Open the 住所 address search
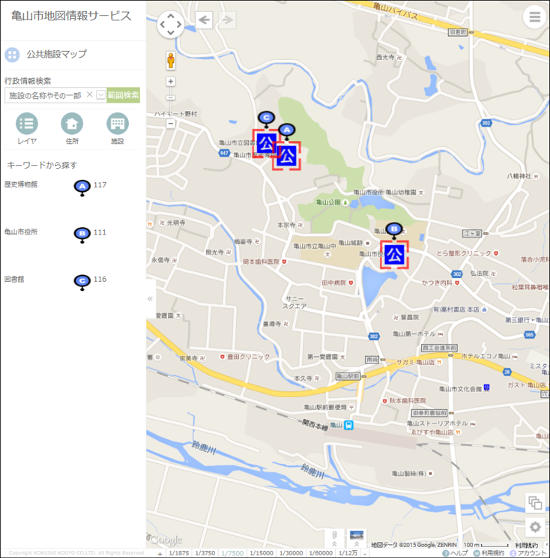 (x=72, y=128)
